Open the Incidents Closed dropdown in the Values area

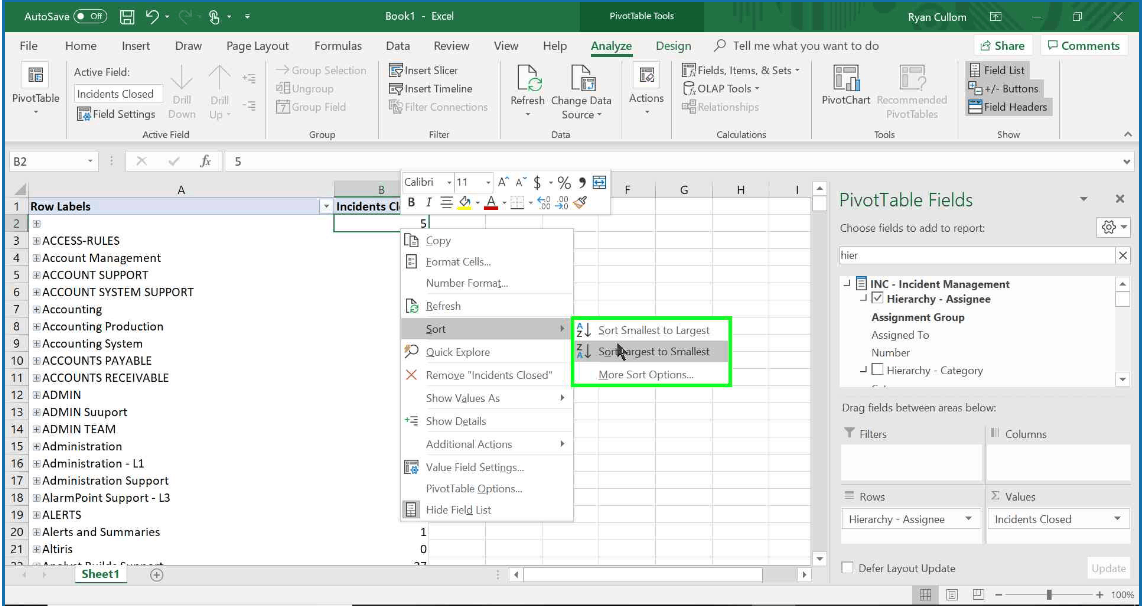pyautogui.click(x=1117, y=519)
